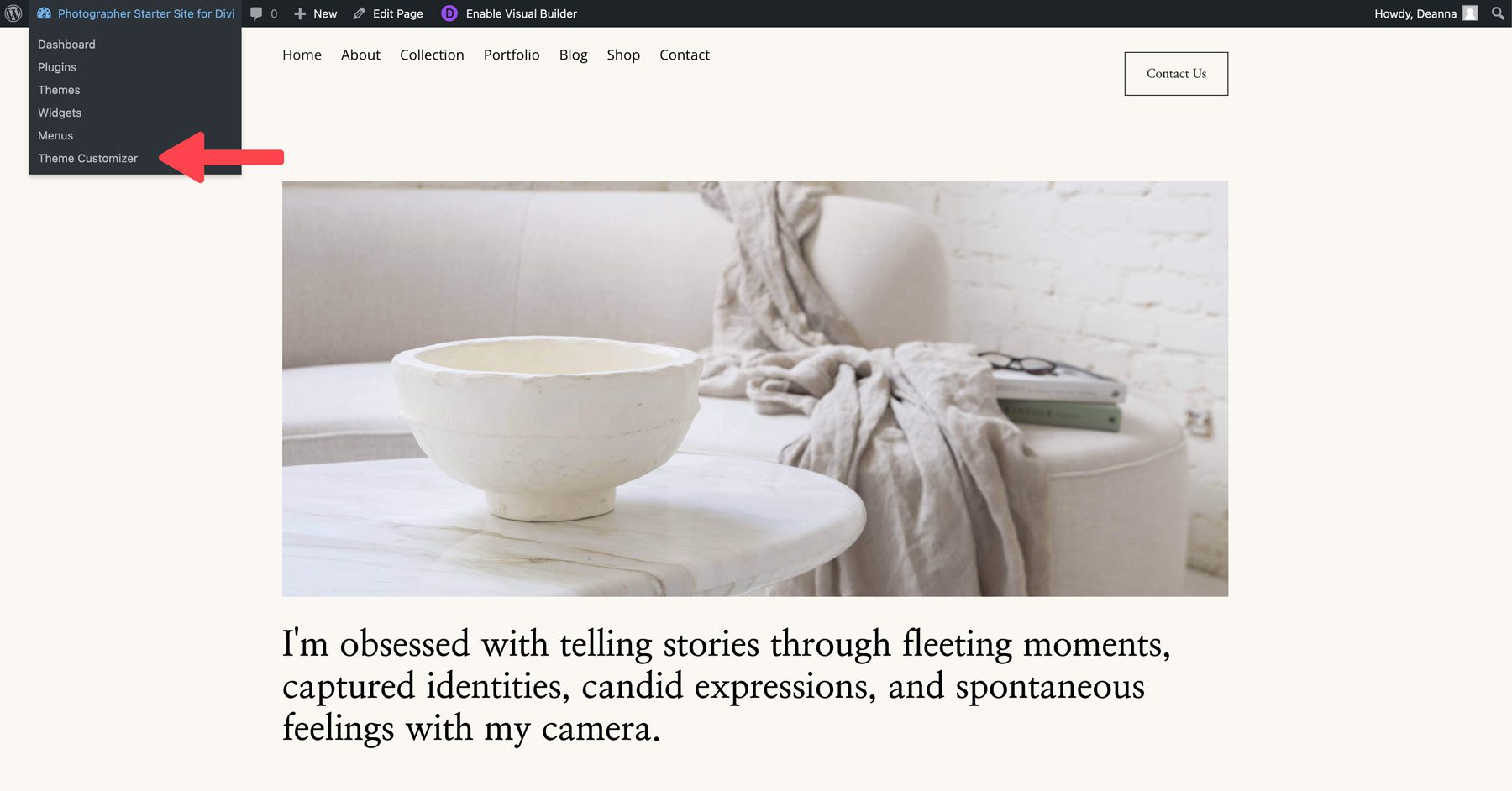The width and height of the screenshot is (1512, 791).
Task: Click the hero image of the bowl
Action: pyautogui.click(x=754, y=388)
